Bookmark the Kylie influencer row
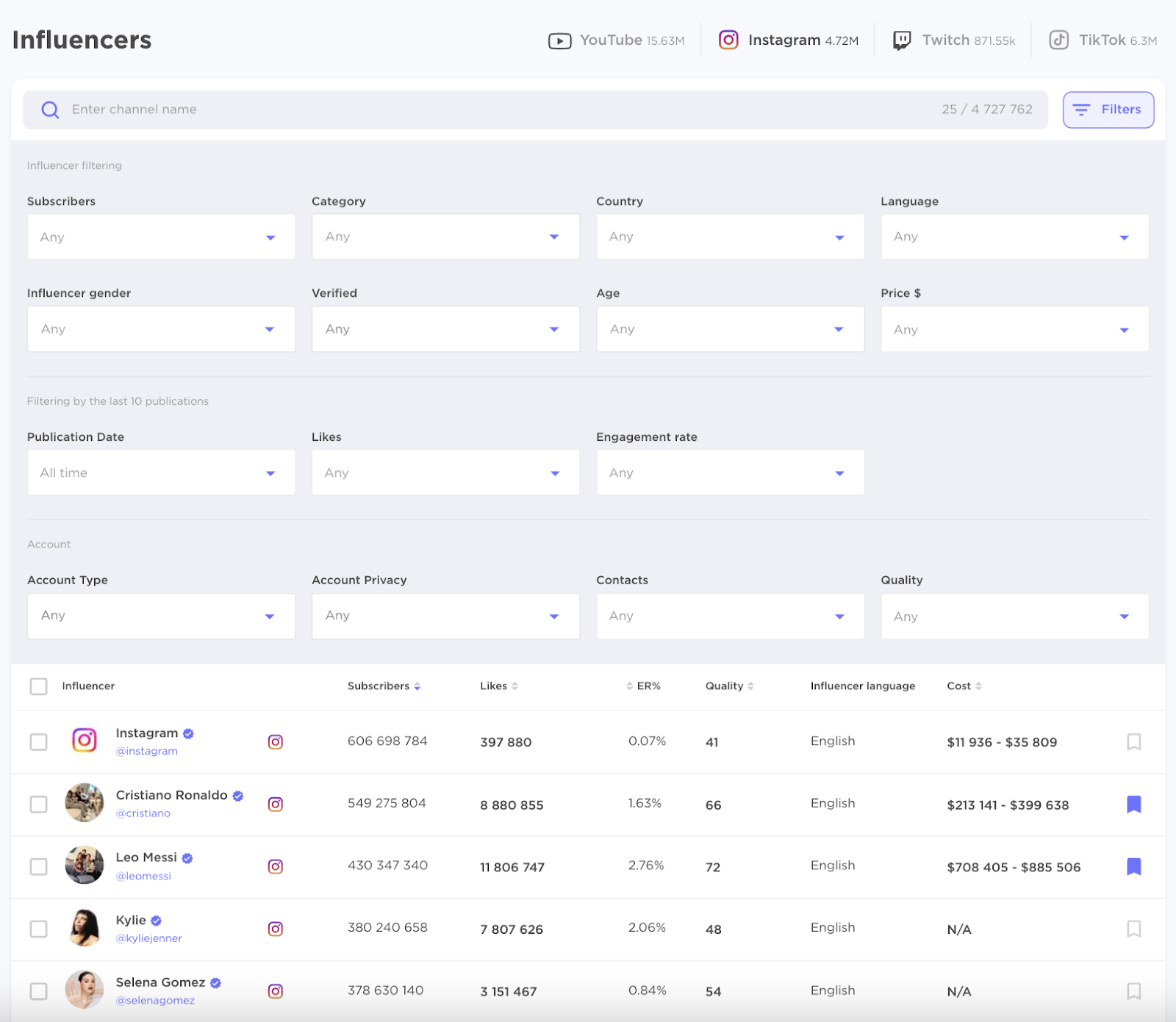The image size is (1176, 1022). (1134, 929)
